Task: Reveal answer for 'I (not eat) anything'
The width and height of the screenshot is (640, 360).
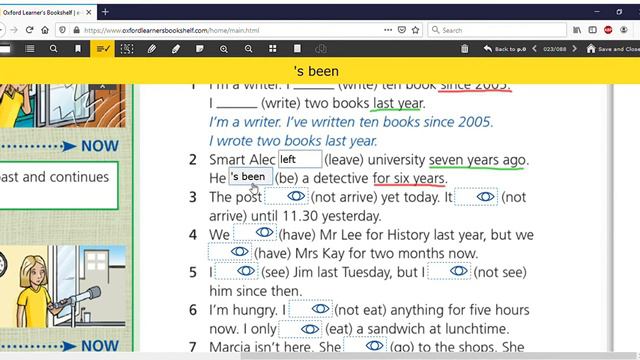Action: point(311,309)
